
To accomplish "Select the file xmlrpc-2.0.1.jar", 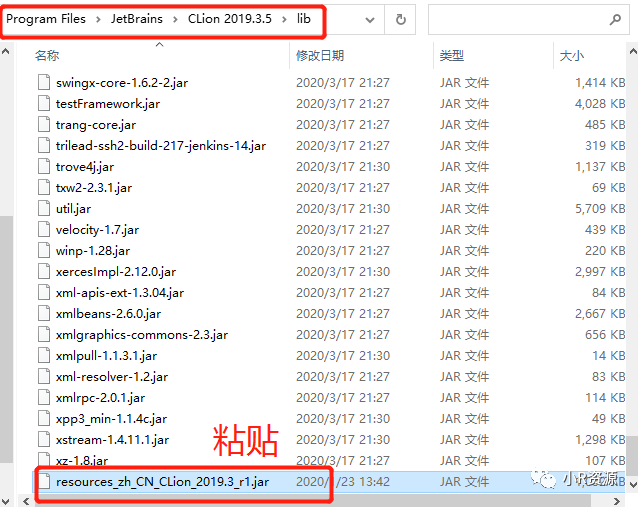I will 100,398.
